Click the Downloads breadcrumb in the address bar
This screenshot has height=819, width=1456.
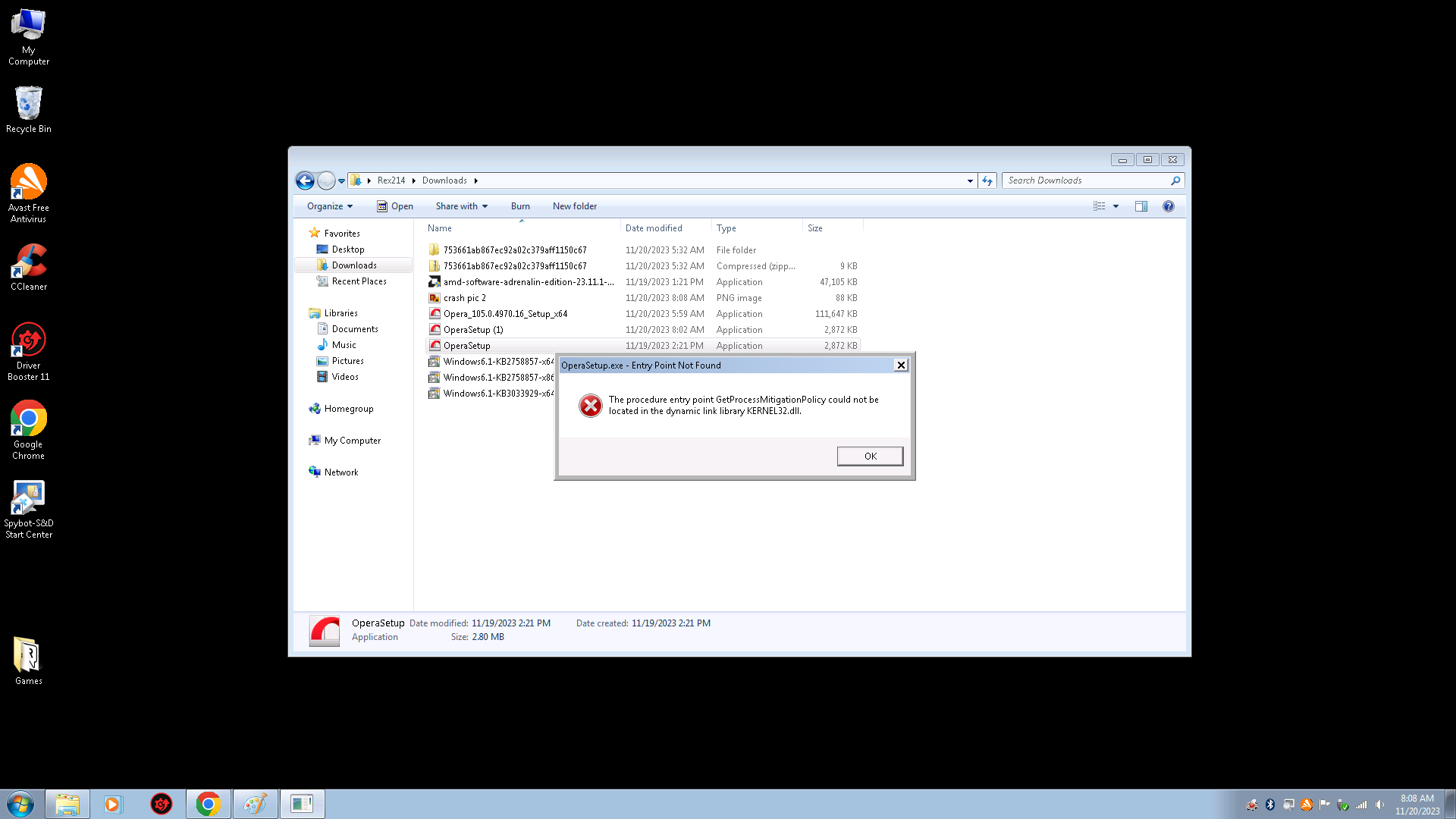click(x=444, y=180)
